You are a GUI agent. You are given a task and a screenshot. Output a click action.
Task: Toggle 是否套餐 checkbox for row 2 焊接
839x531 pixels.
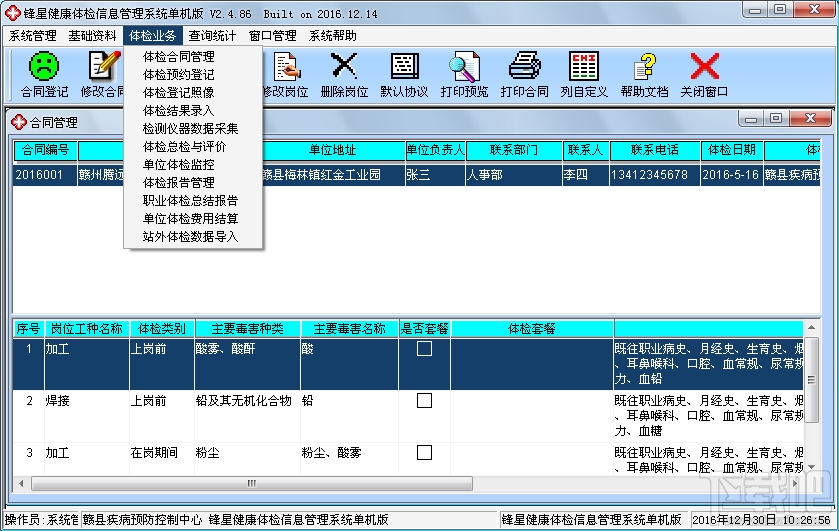coord(424,400)
